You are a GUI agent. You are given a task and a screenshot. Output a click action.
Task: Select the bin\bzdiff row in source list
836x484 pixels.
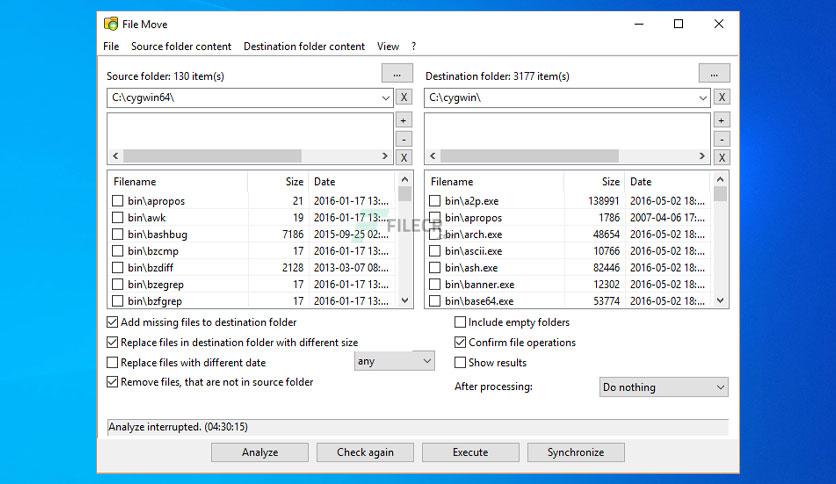[253, 268]
